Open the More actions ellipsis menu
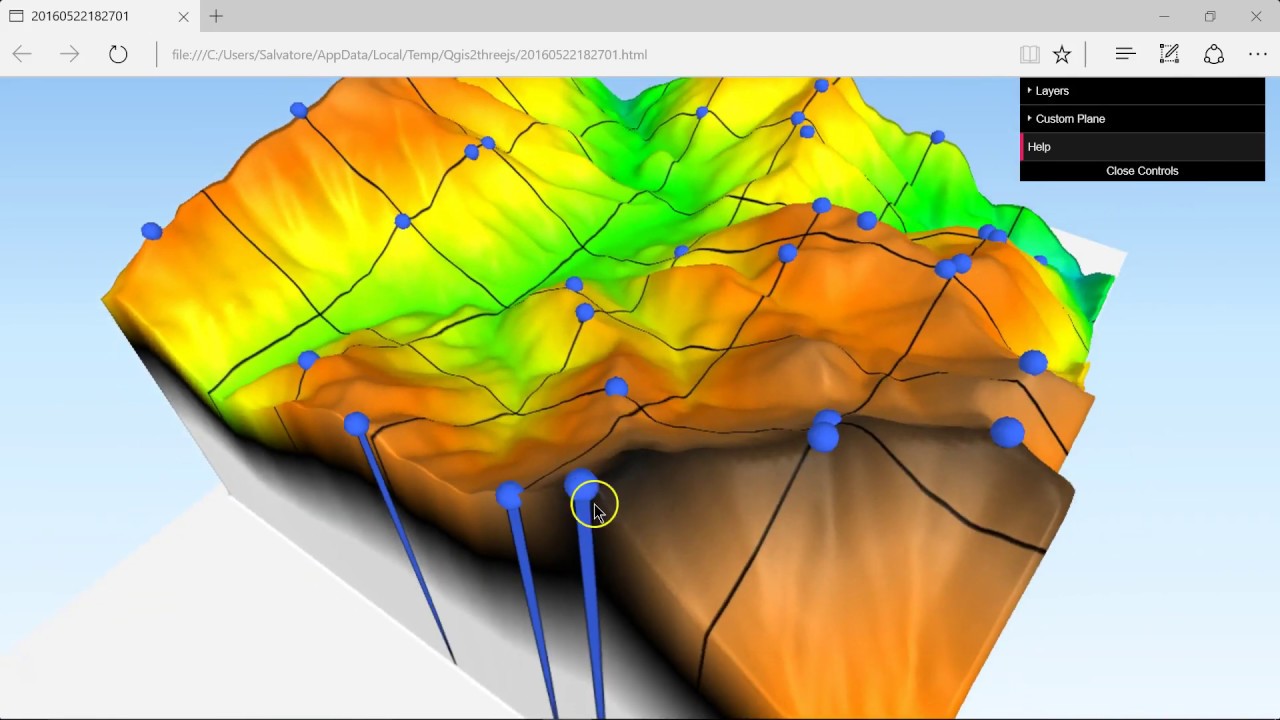The image size is (1280, 720). [x=1258, y=54]
